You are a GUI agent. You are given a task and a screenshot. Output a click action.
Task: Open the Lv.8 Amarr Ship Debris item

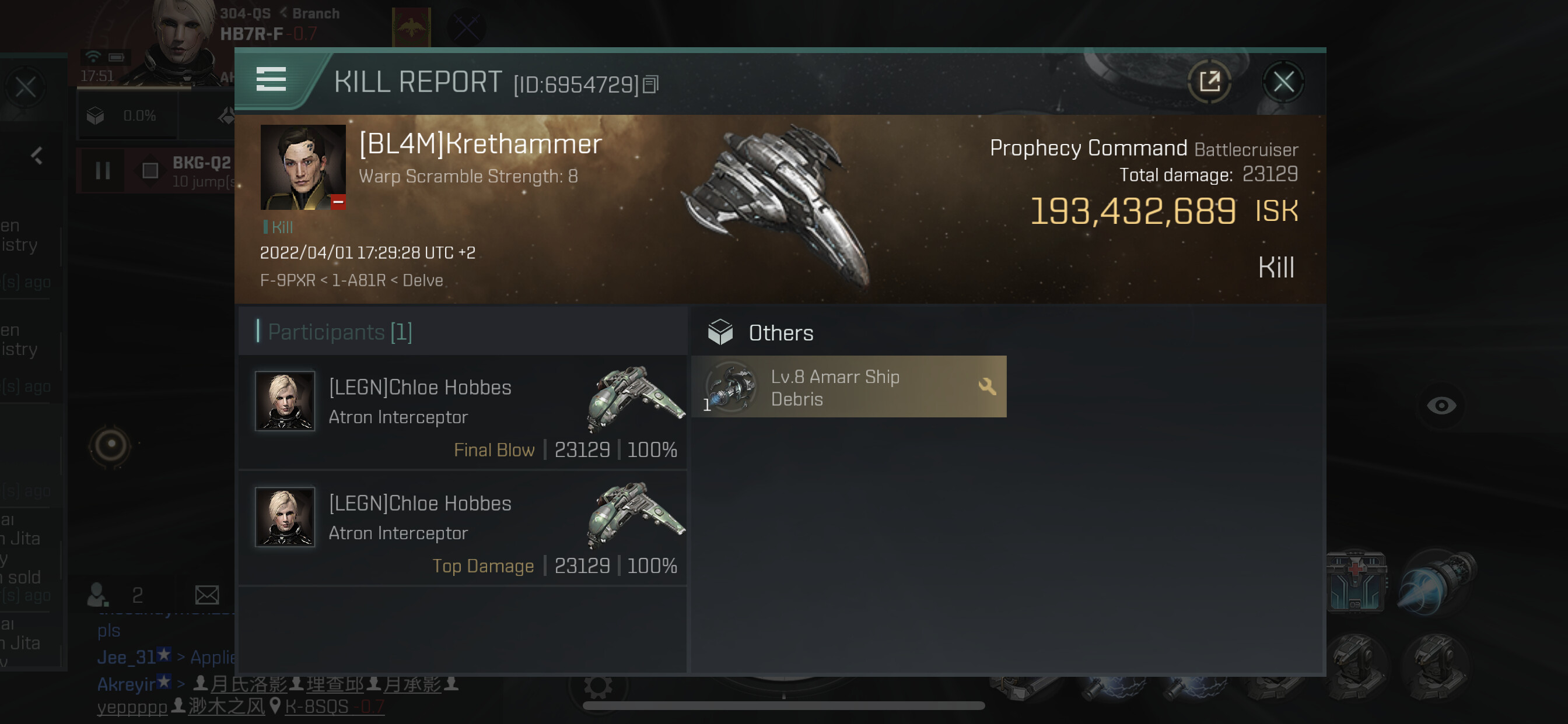[834, 387]
